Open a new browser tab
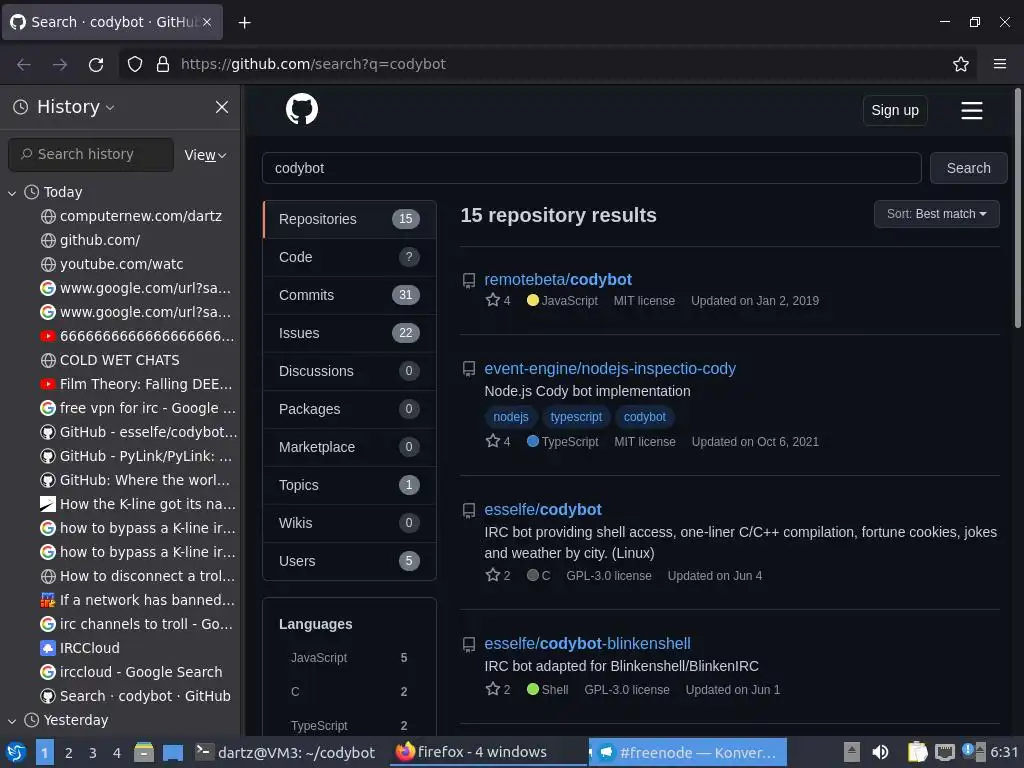 (244, 22)
